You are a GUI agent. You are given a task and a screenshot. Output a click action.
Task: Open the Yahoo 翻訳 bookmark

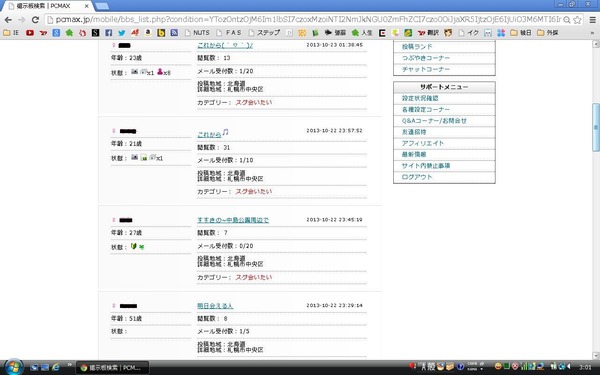click(428, 33)
